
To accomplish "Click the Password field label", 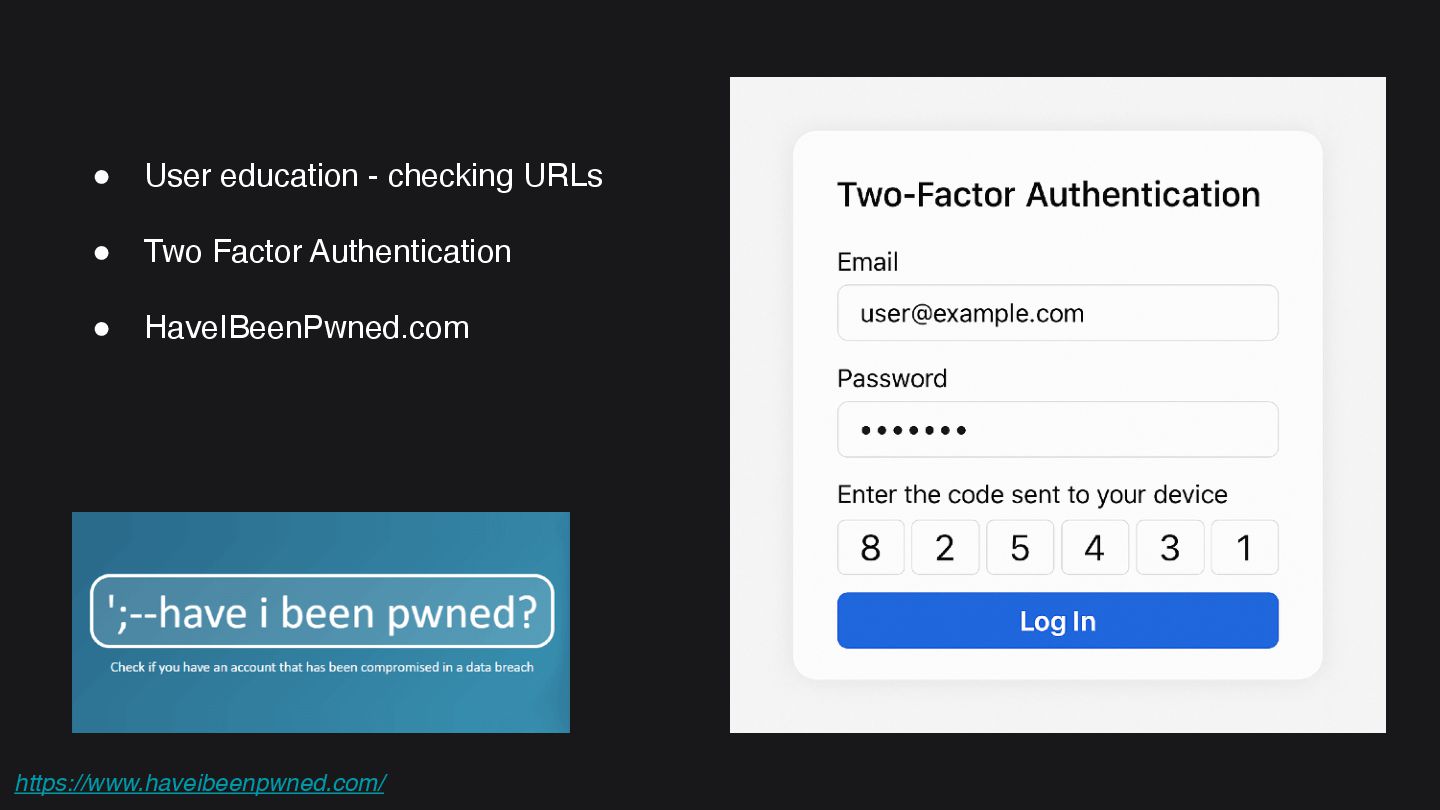I will (x=891, y=379).
